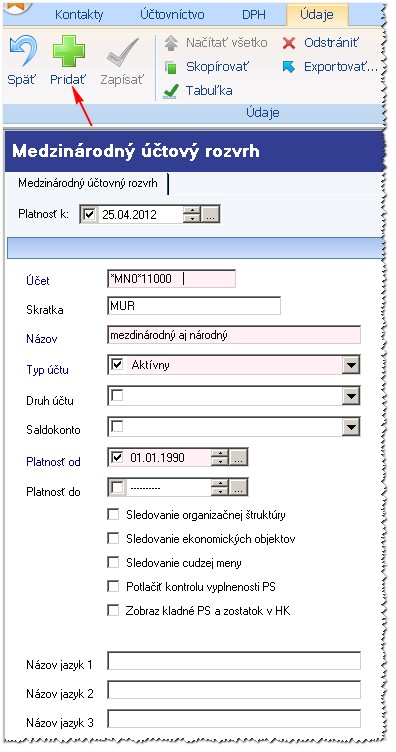Image resolution: width=396 pixels, height=752 pixels.
Task: Click Načítať všetko in the ribbon
Action: pyautogui.click(x=216, y=43)
